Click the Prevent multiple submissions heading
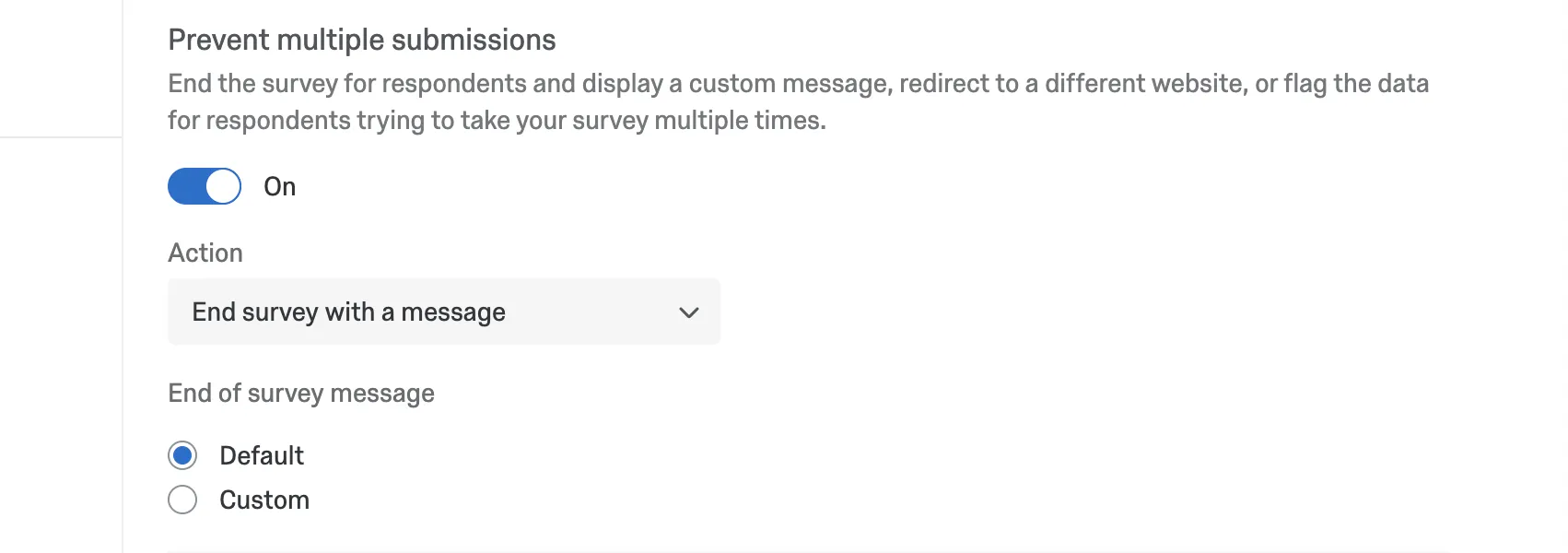The height and width of the screenshot is (553, 1568). pyautogui.click(x=362, y=39)
